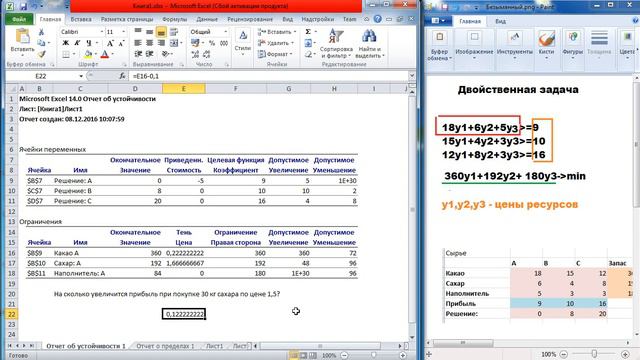Click the Cut scissors icon in Excel
Screen dimensions: 640x360
click(x=41, y=32)
